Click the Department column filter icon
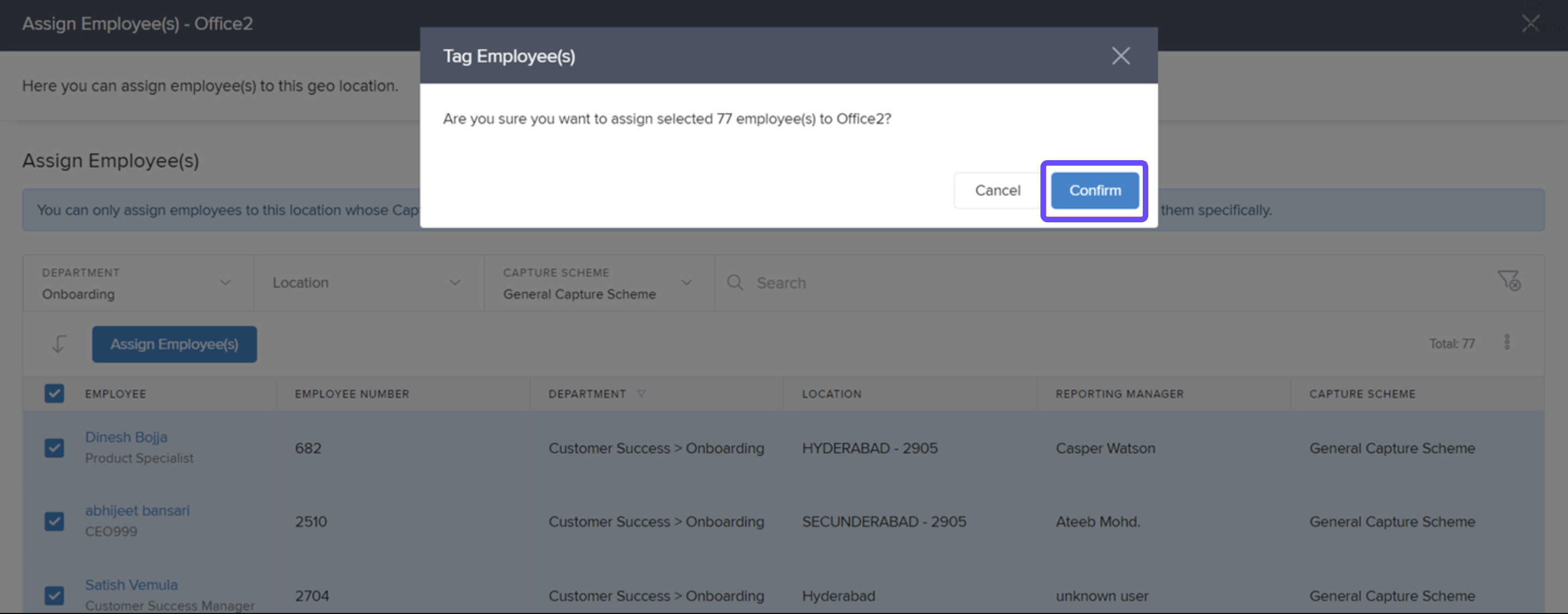Image resolution: width=1568 pixels, height=614 pixels. click(641, 394)
